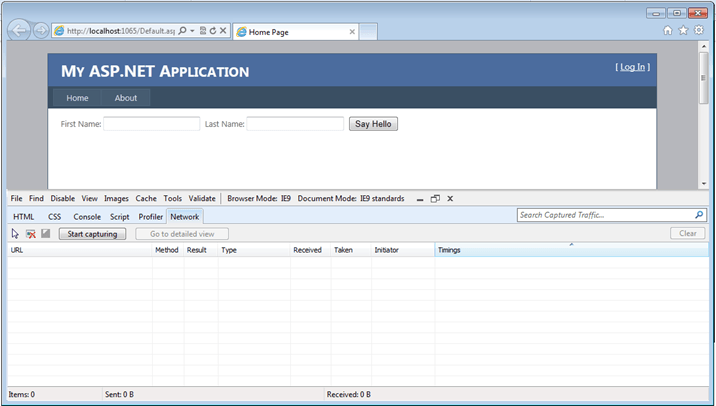
Task: Focus the First Name text field
Action: (152, 124)
